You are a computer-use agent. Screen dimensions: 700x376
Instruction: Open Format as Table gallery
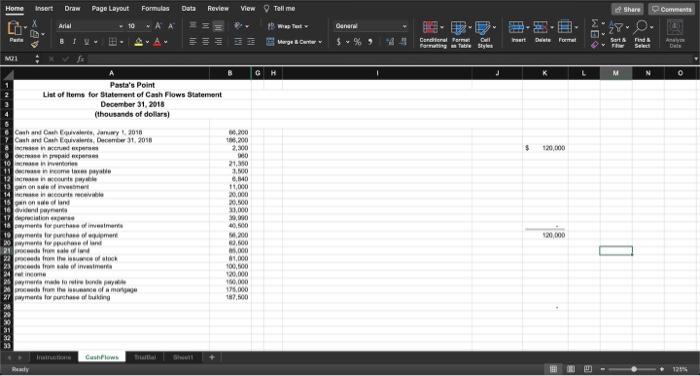(461, 34)
